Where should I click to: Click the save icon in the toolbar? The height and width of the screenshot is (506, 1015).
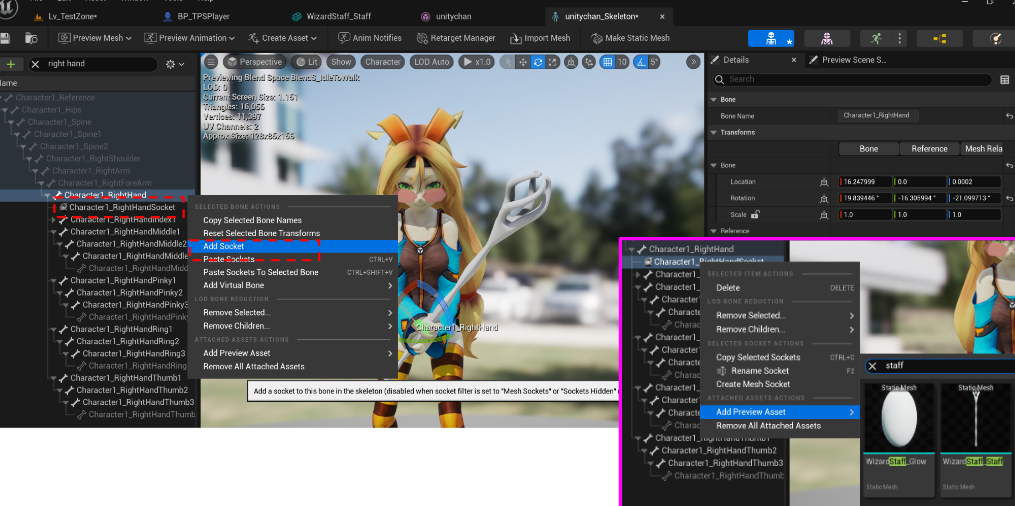click(5, 38)
